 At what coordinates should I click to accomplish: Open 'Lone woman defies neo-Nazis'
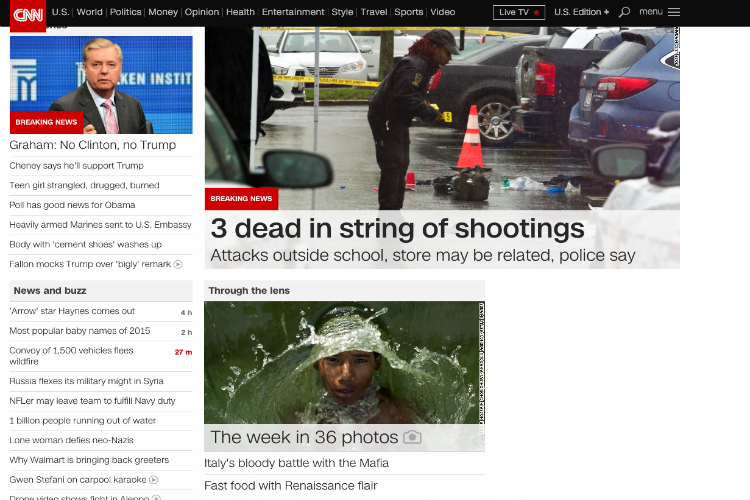[71, 440]
